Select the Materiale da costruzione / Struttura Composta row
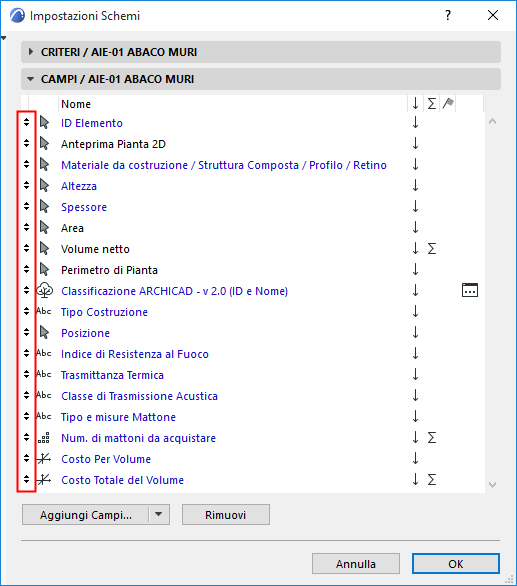The height and width of the screenshot is (586, 517). point(224,165)
